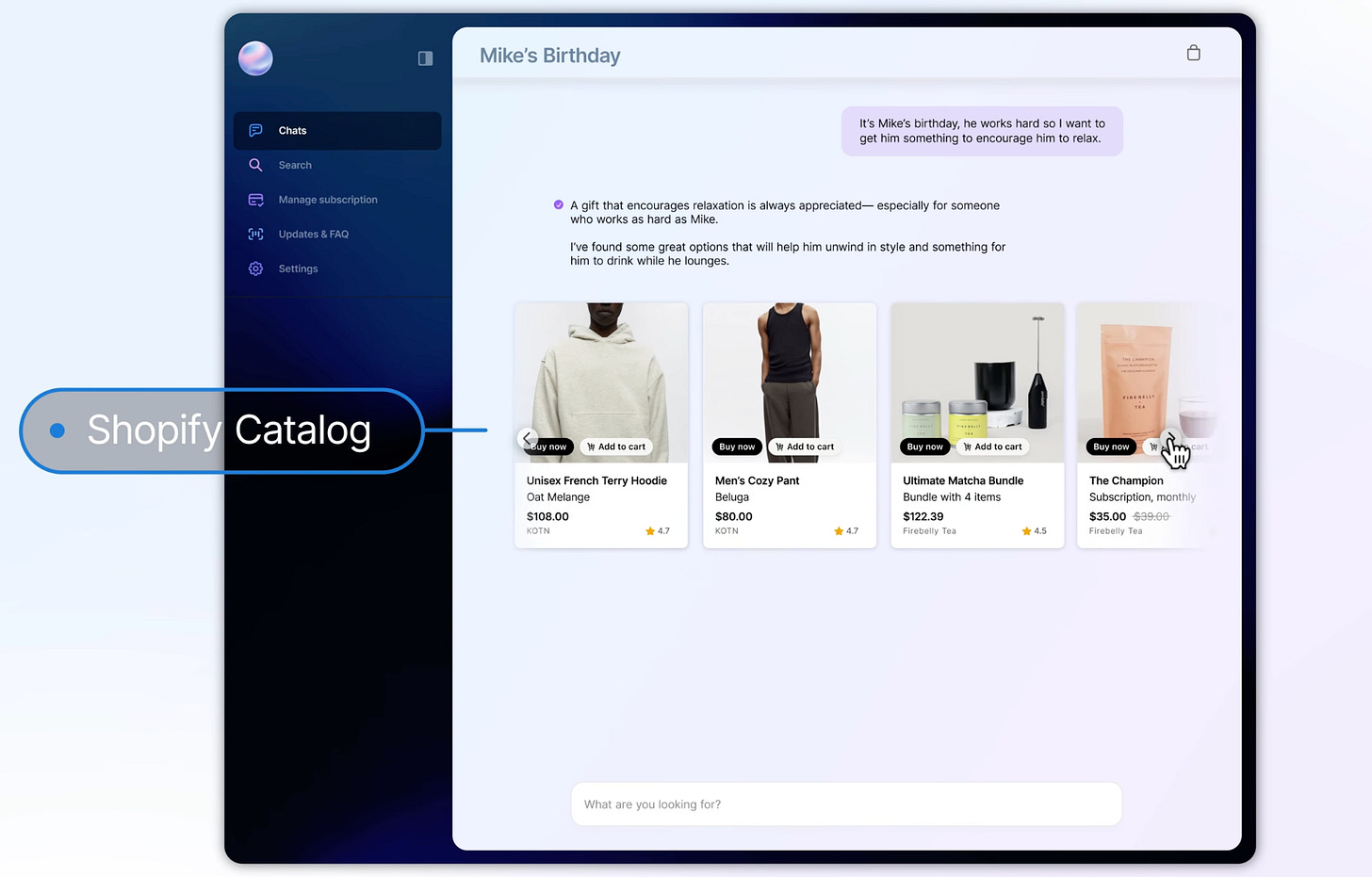1372x877 pixels.
Task: Click the Ultimate Matcha Bundle title
Action: [963, 480]
